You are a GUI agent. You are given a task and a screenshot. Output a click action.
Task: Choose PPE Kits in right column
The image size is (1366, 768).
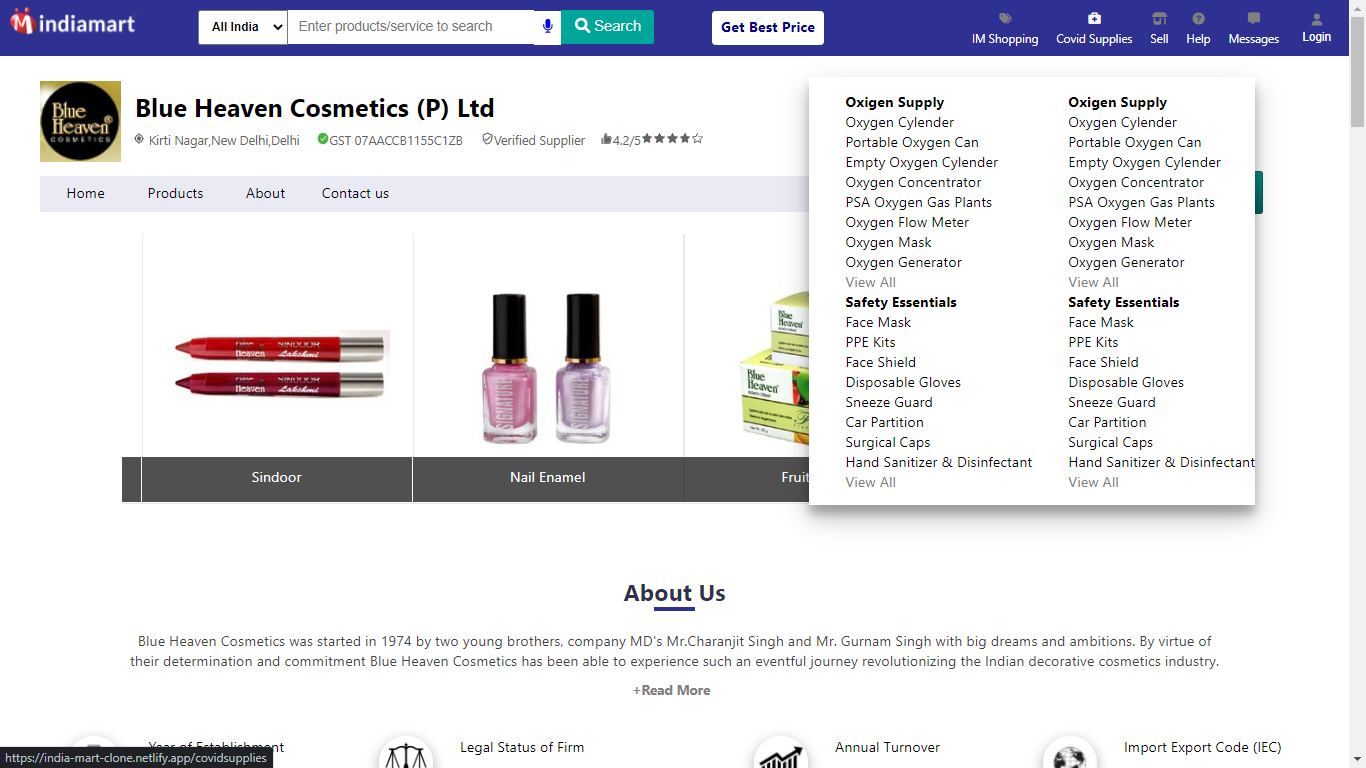1093,342
